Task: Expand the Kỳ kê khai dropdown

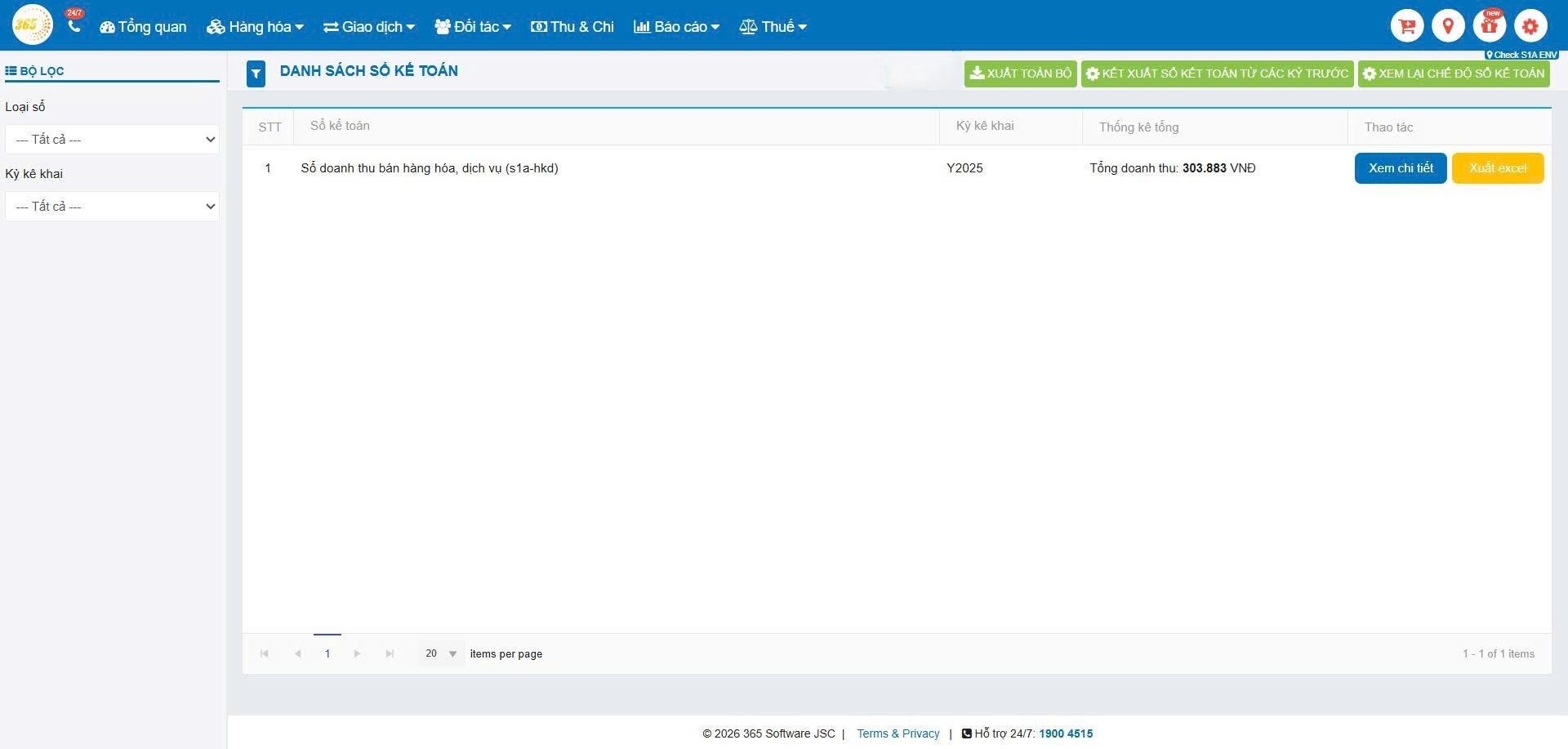Action: tap(112, 207)
